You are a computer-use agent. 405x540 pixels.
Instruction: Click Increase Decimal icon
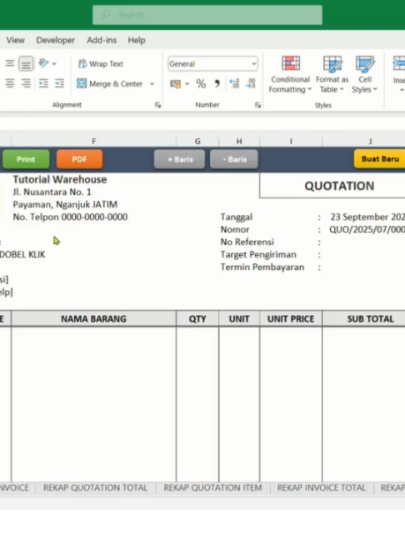(x=235, y=84)
